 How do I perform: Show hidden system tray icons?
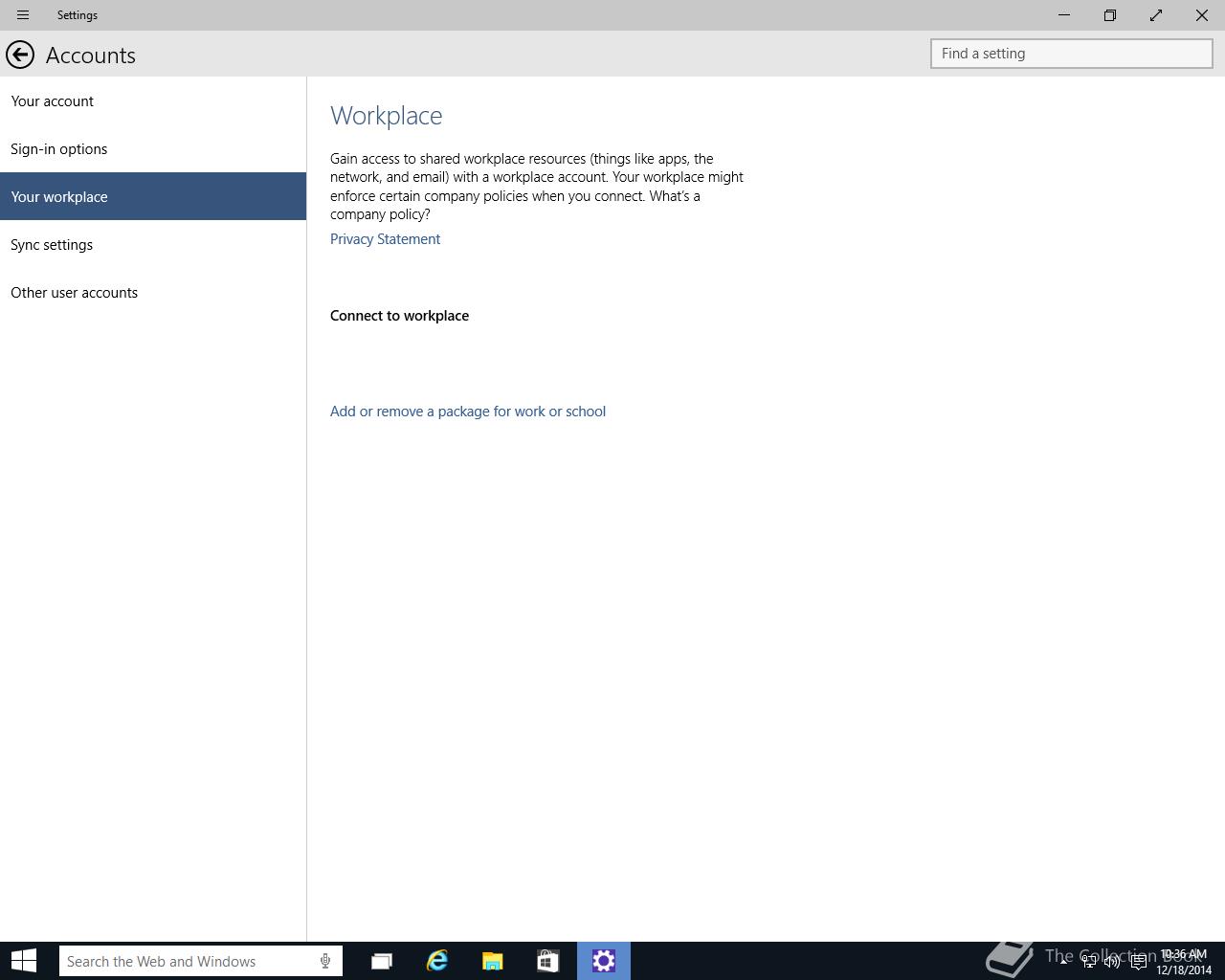coord(1064,961)
